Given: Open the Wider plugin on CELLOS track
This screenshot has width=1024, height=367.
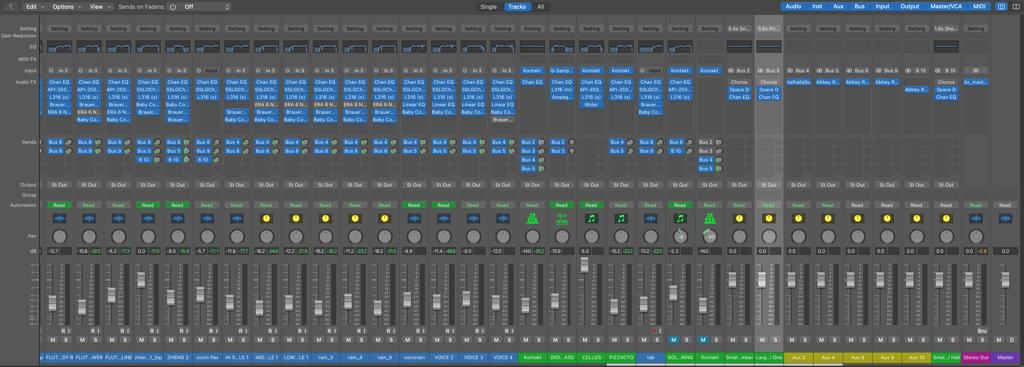Looking at the screenshot, I should pos(590,104).
